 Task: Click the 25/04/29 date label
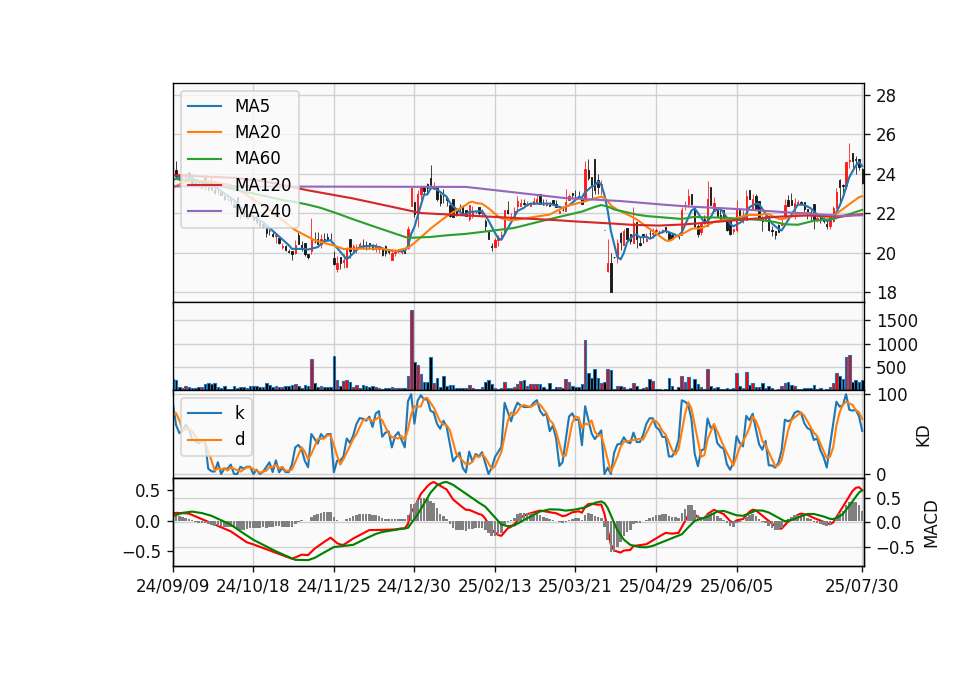click(656, 586)
